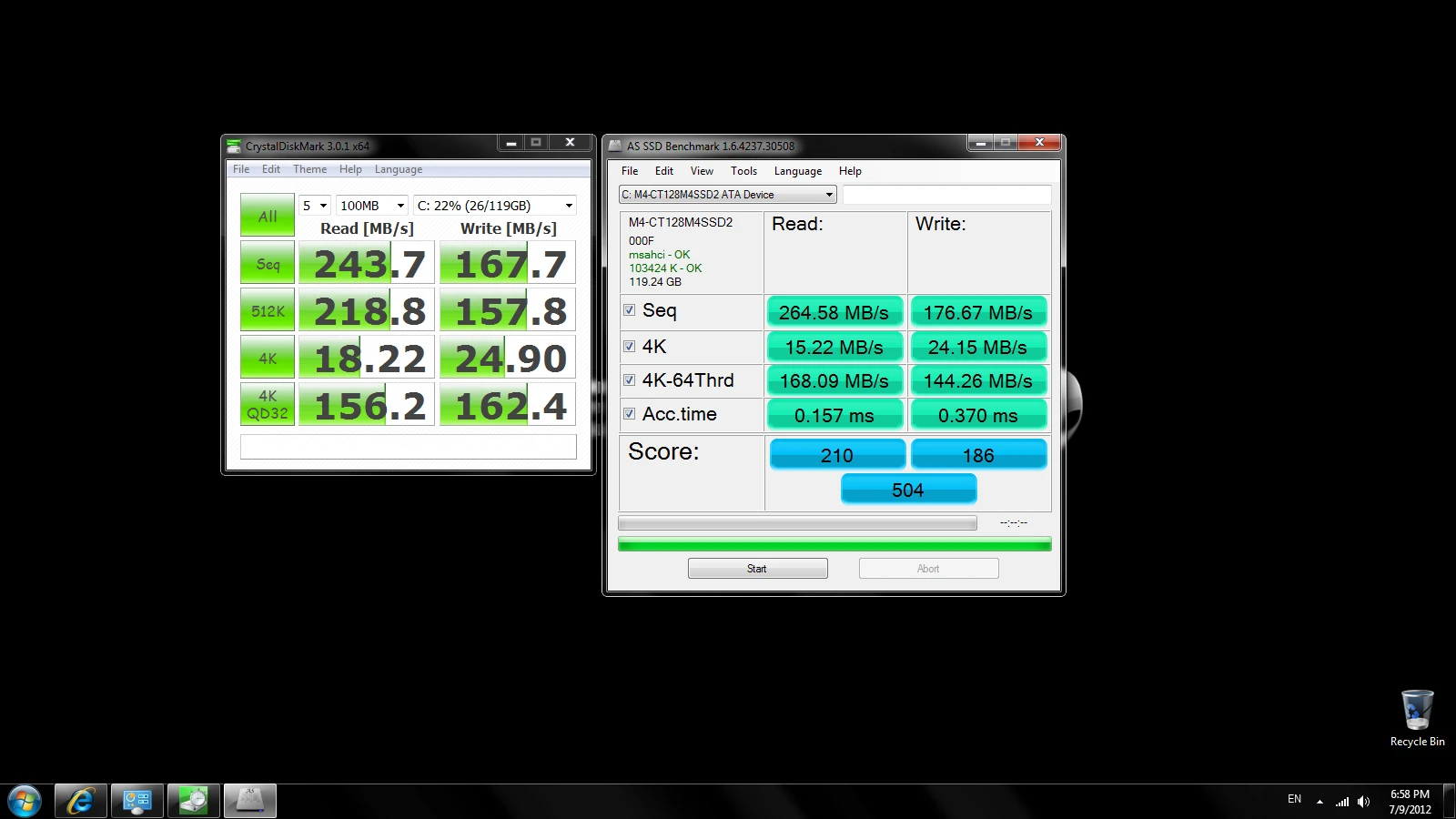Run all tests with the All button
This screenshot has height=819, width=1456.
pyautogui.click(x=268, y=216)
